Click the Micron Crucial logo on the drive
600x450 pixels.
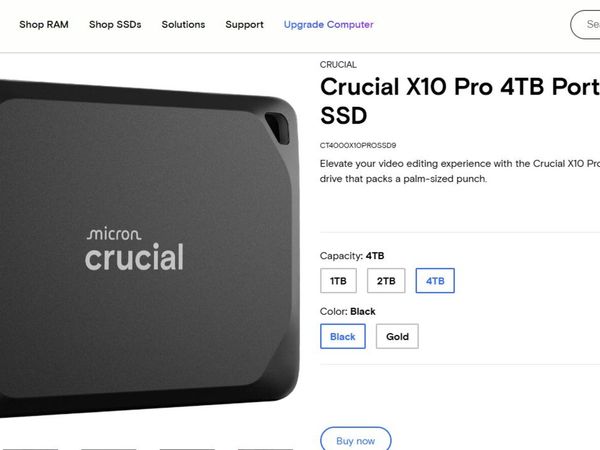point(134,249)
